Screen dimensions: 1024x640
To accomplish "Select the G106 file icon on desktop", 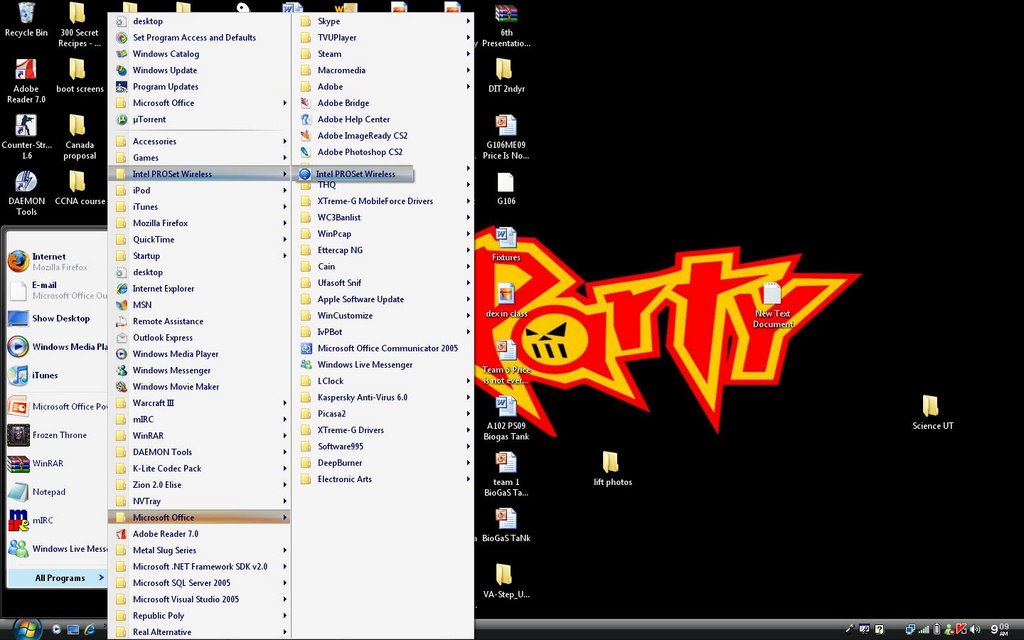I will (506, 189).
